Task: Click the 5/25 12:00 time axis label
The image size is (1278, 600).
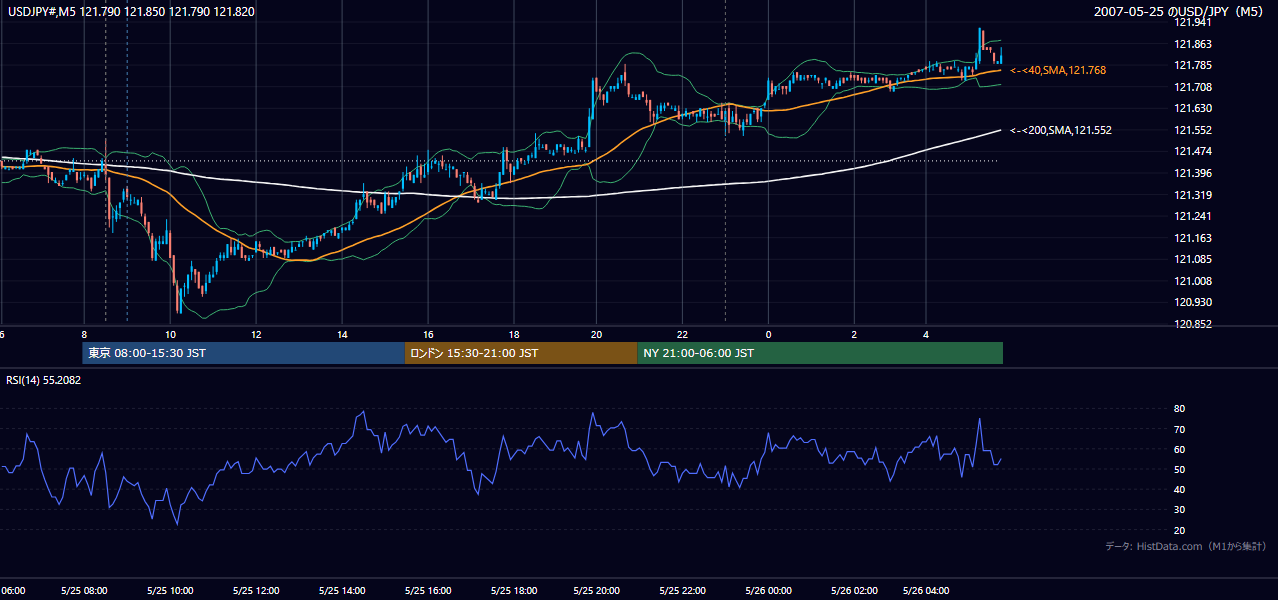Action: pos(255,591)
